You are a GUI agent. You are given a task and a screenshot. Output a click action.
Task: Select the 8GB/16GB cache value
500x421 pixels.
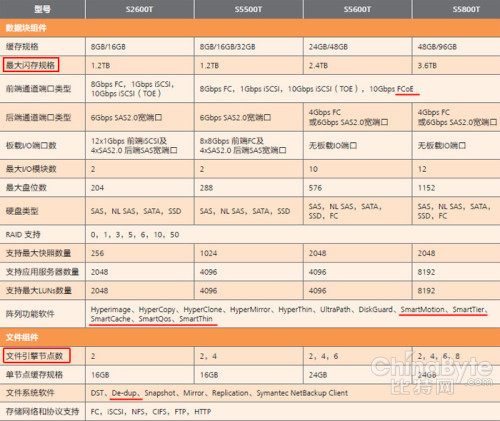tap(108, 47)
